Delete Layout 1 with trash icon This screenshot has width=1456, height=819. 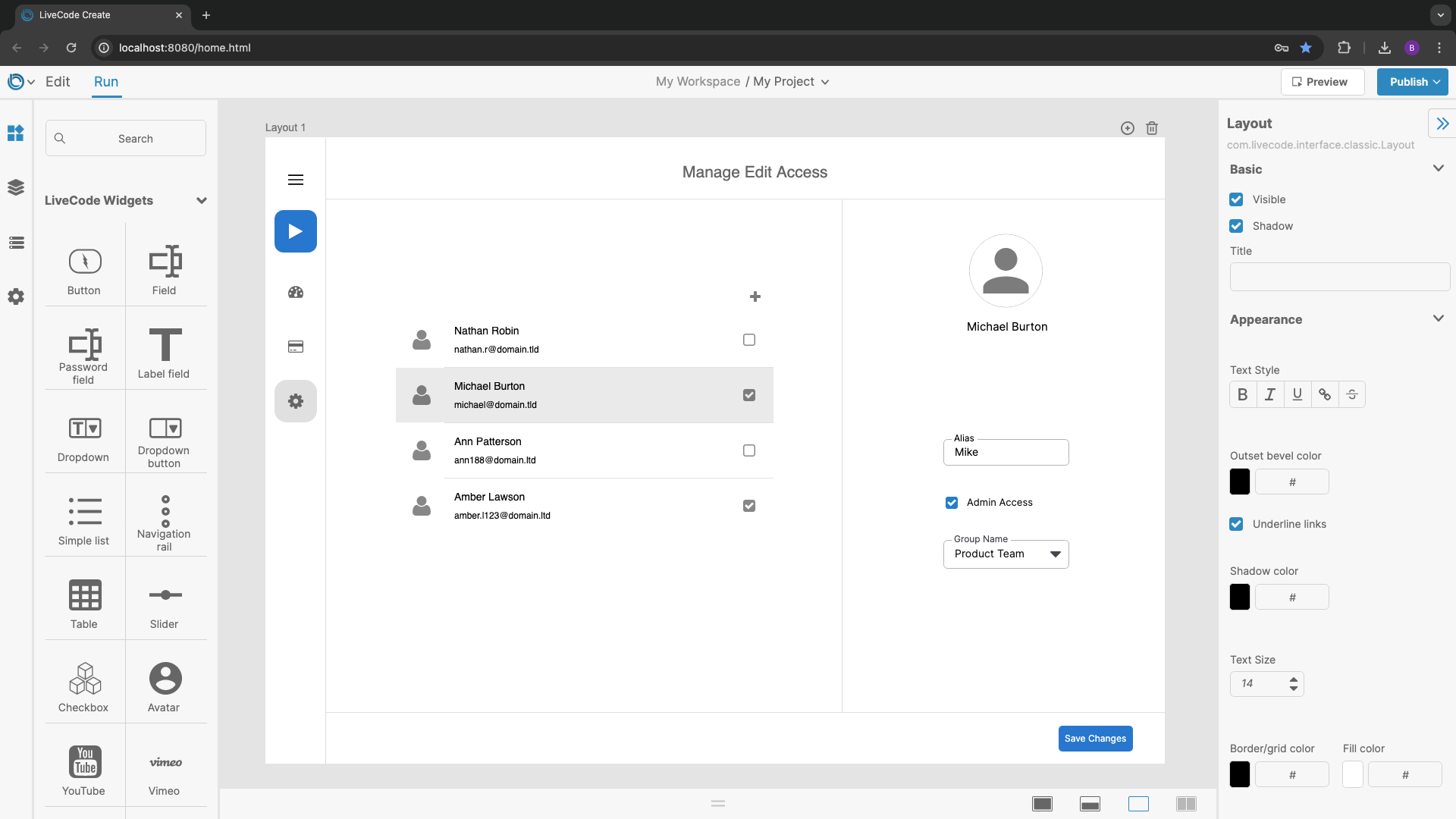[1152, 128]
